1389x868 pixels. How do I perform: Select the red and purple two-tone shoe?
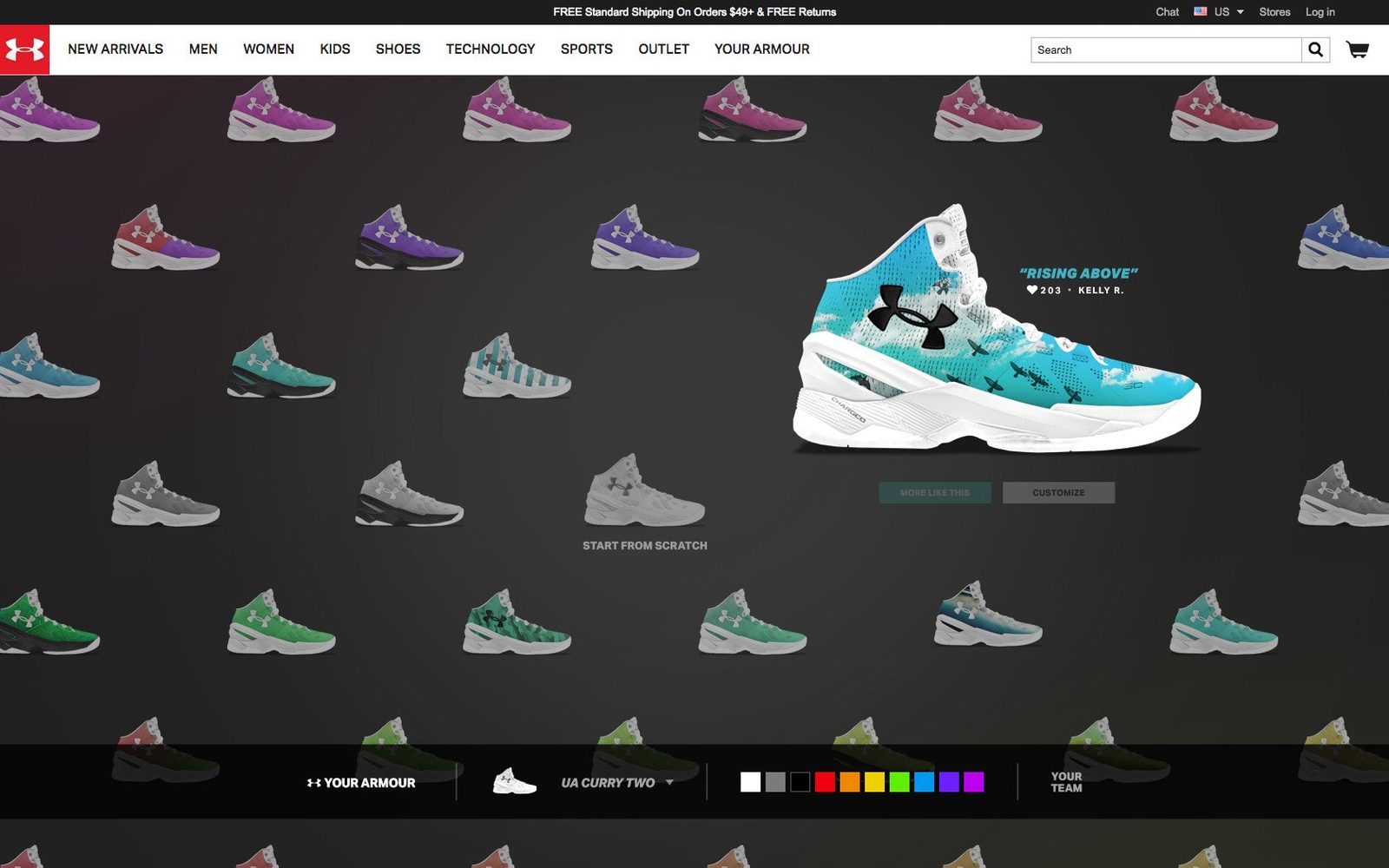point(165,237)
